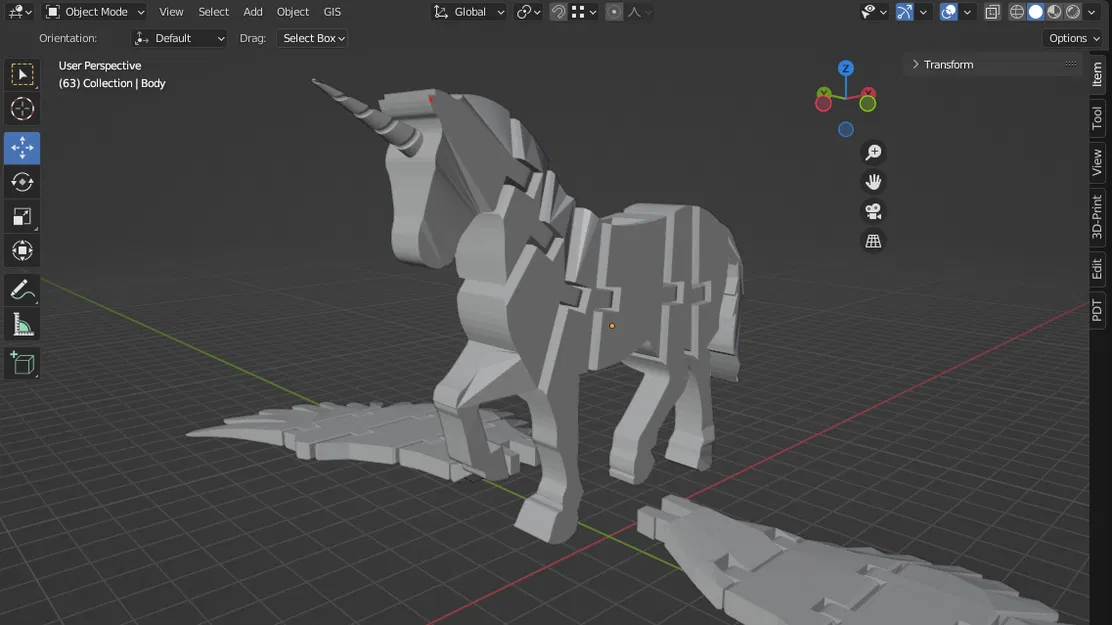Open the Global transform orientation dropdown

point(469,11)
